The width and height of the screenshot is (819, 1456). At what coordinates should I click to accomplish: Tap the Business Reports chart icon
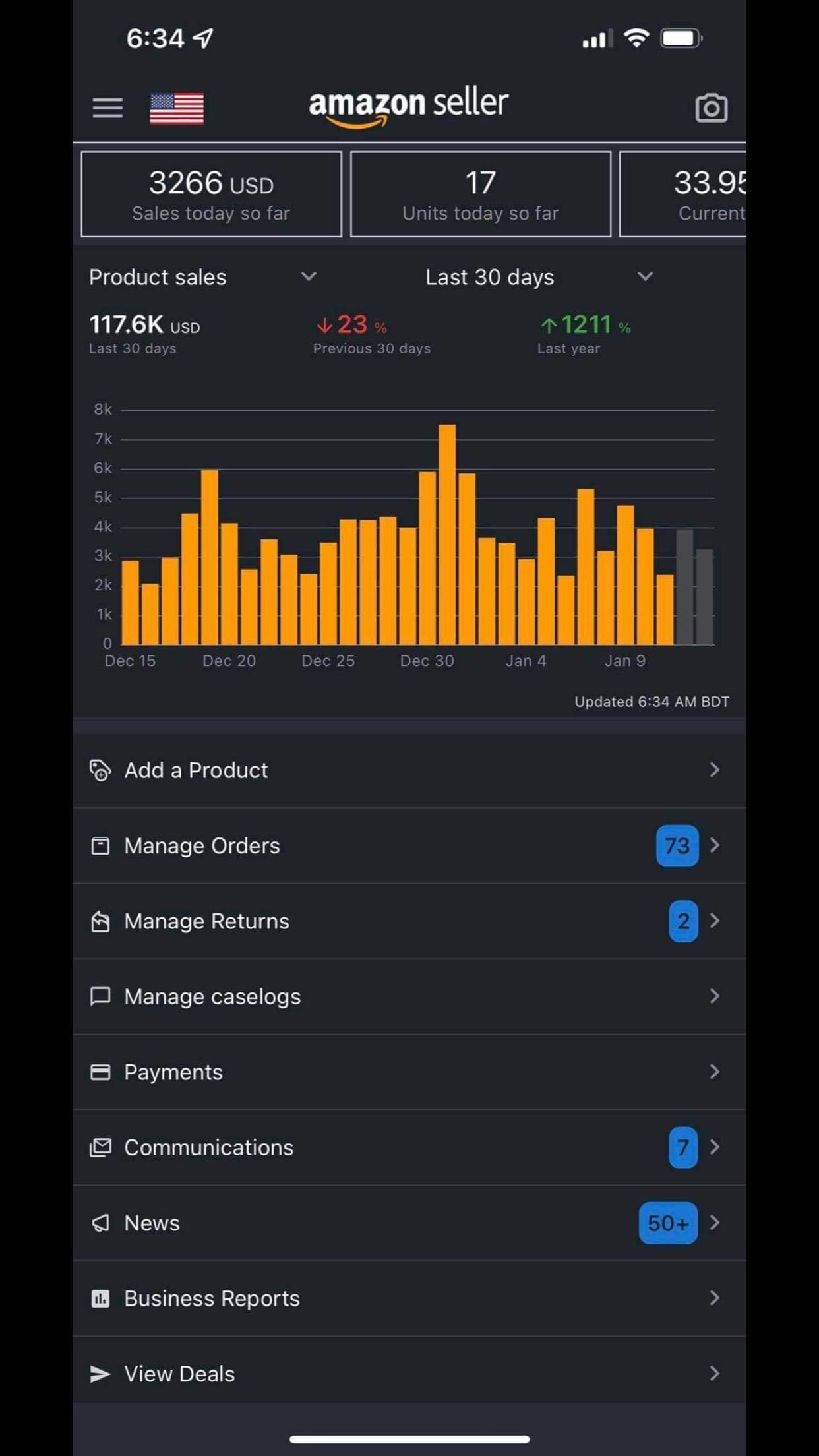(100, 1298)
